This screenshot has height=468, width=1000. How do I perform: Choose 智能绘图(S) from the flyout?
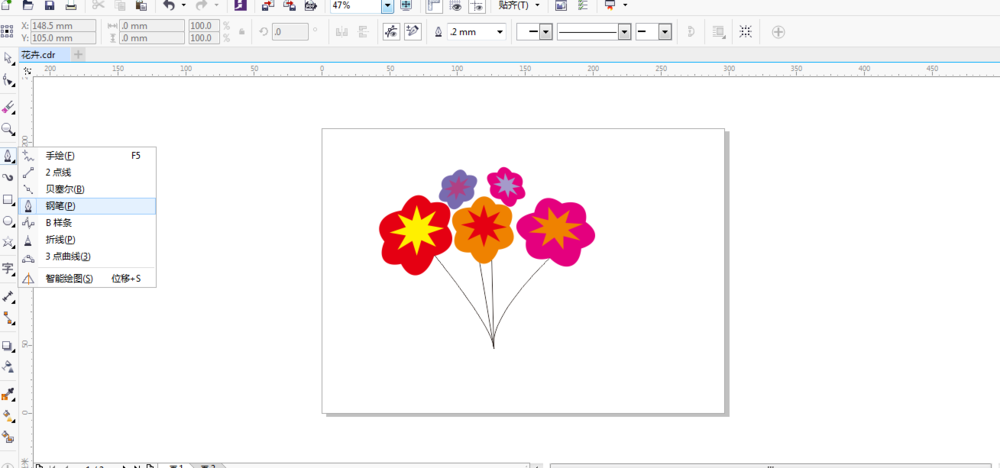point(87,279)
